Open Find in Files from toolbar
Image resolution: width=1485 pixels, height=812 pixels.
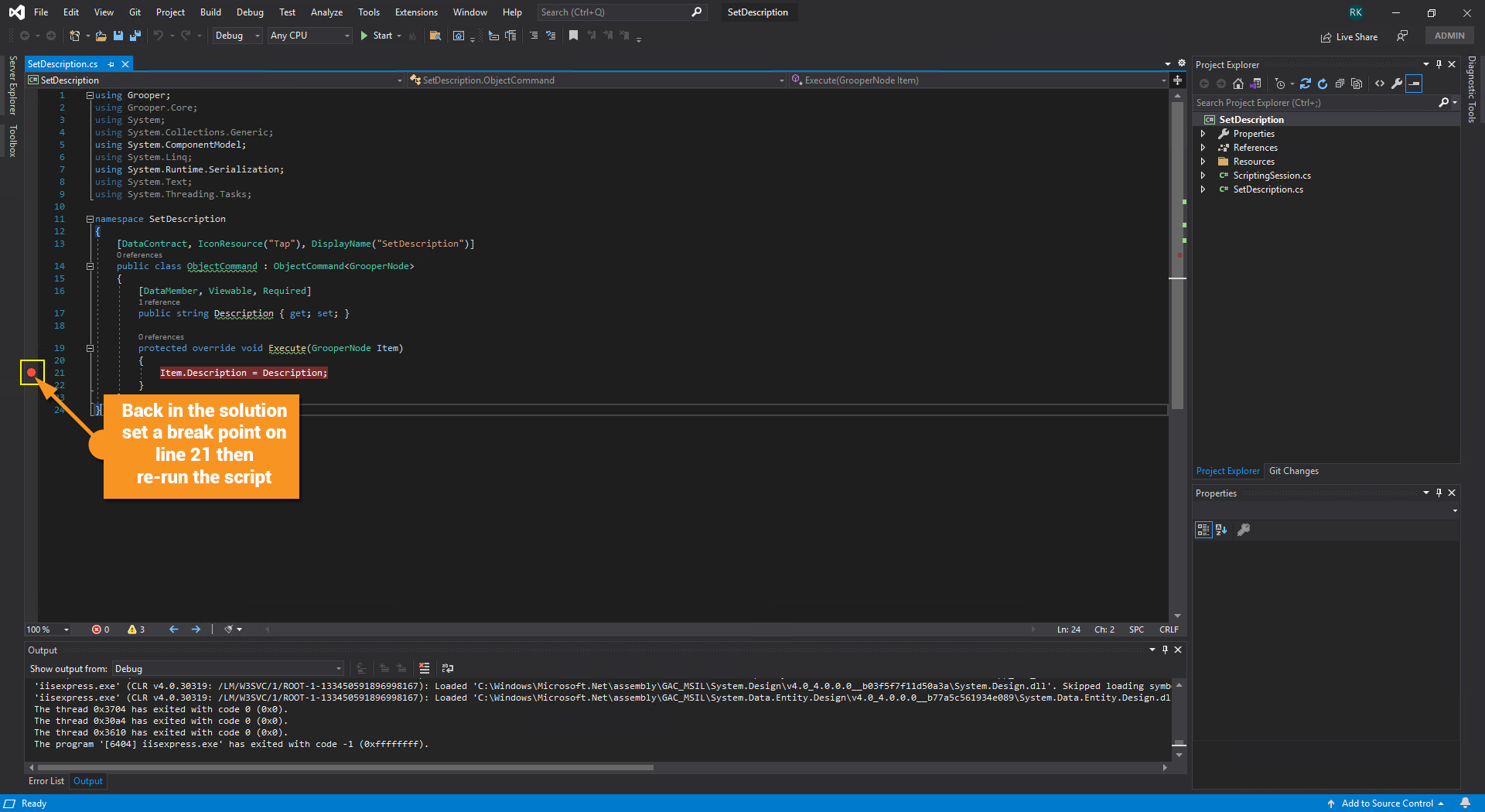click(x=435, y=36)
